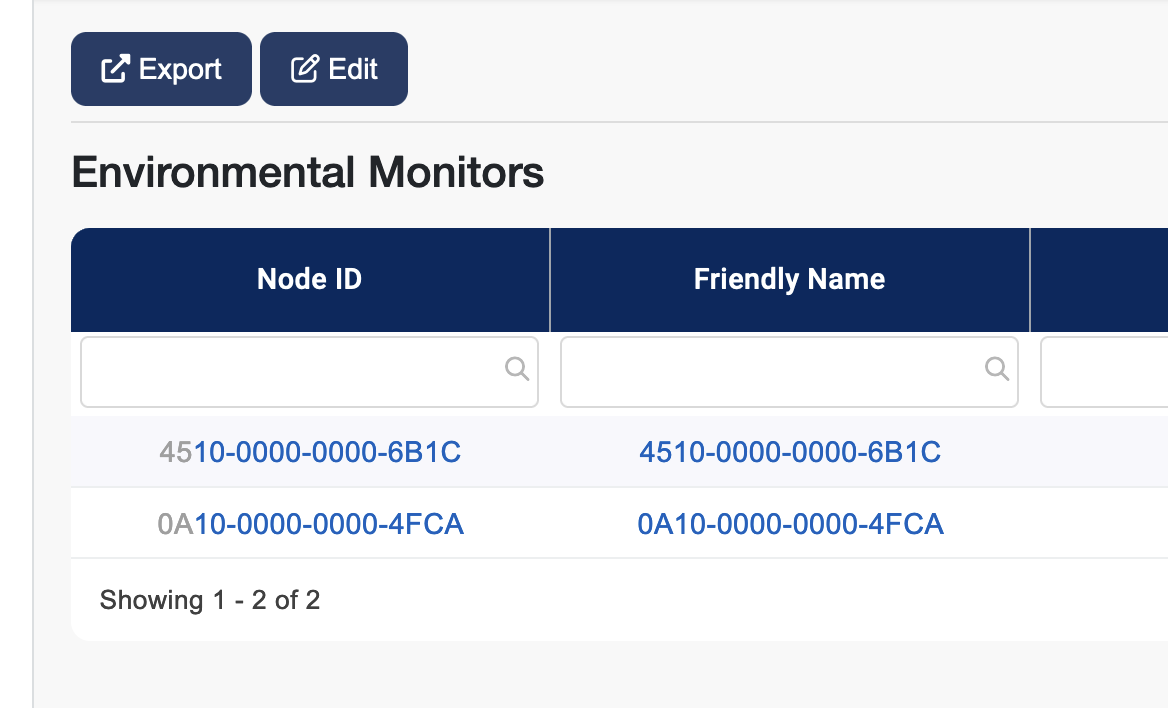Click the magnifier icon in Node ID filter
The width and height of the screenshot is (1168, 708).
point(516,369)
